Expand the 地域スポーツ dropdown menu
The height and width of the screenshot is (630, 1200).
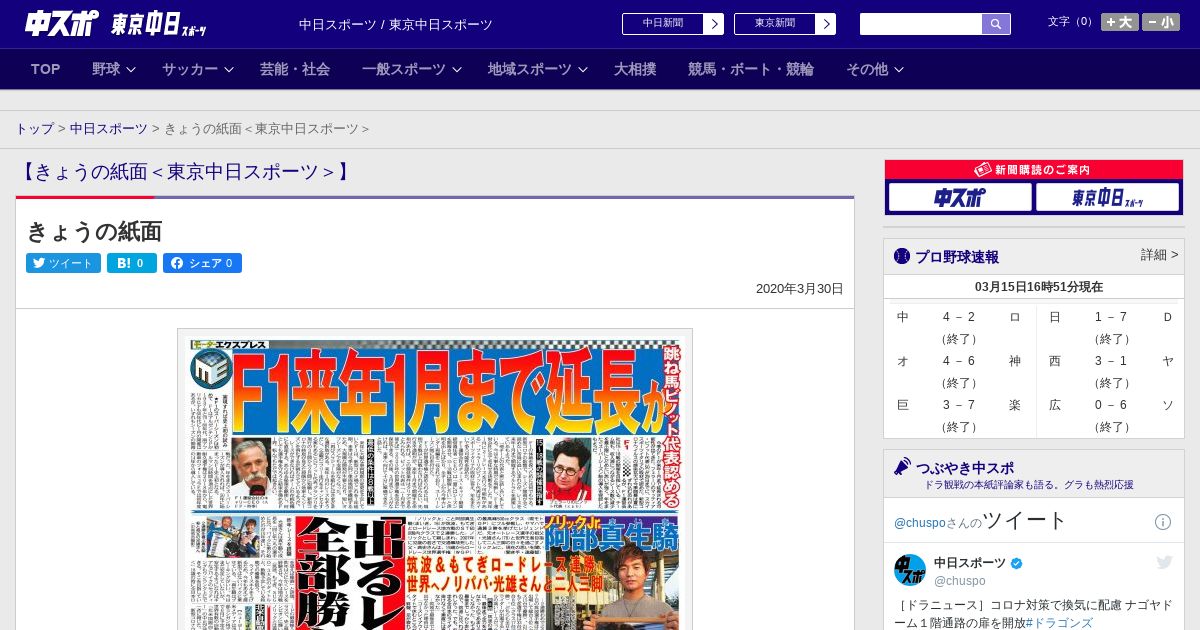(x=538, y=69)
